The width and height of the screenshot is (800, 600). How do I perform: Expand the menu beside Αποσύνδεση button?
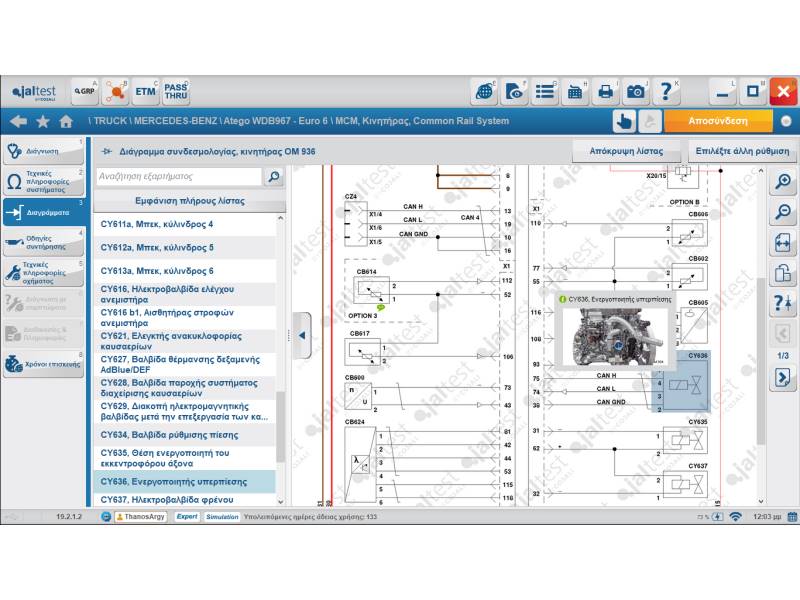786,121
